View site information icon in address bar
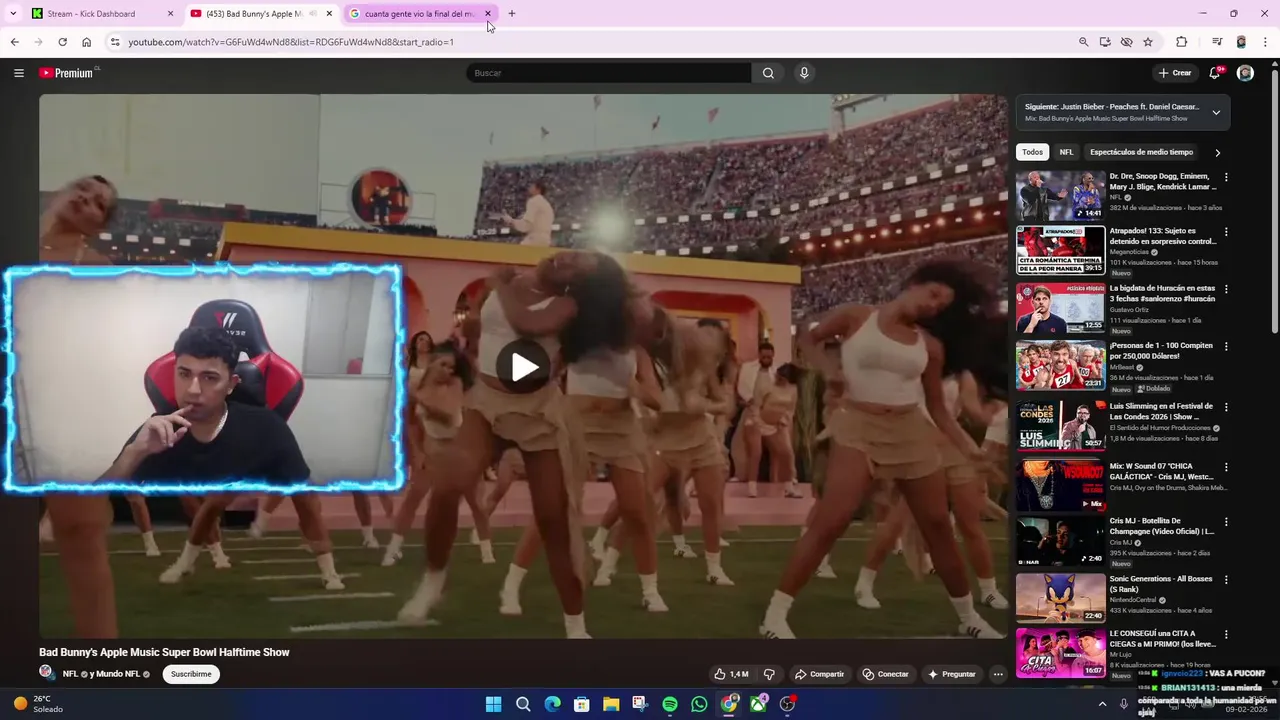Screen dimensions: 1280x720 pyautogui.click(x=115, y=42)
